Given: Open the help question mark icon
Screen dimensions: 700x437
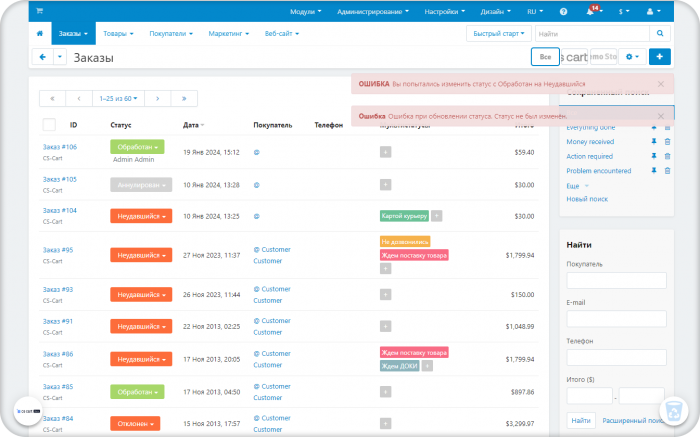Looking at the screenshot, I should coord(563,12).
